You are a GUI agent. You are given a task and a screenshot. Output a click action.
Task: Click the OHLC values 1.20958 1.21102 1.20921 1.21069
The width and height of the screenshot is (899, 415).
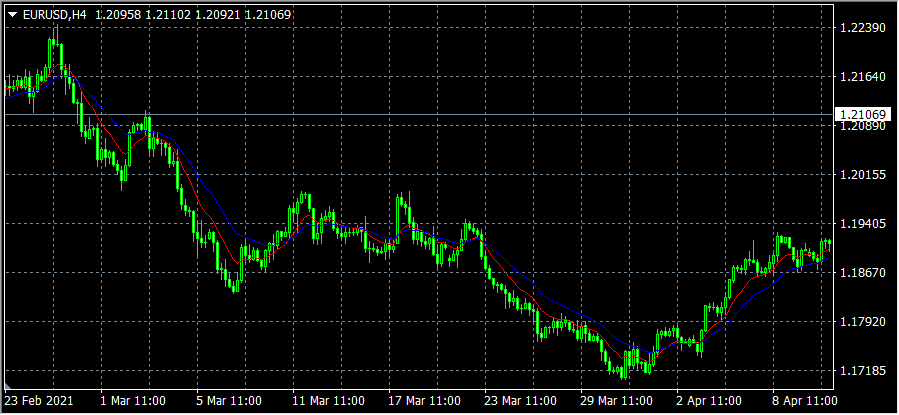(x=193, y=15)
